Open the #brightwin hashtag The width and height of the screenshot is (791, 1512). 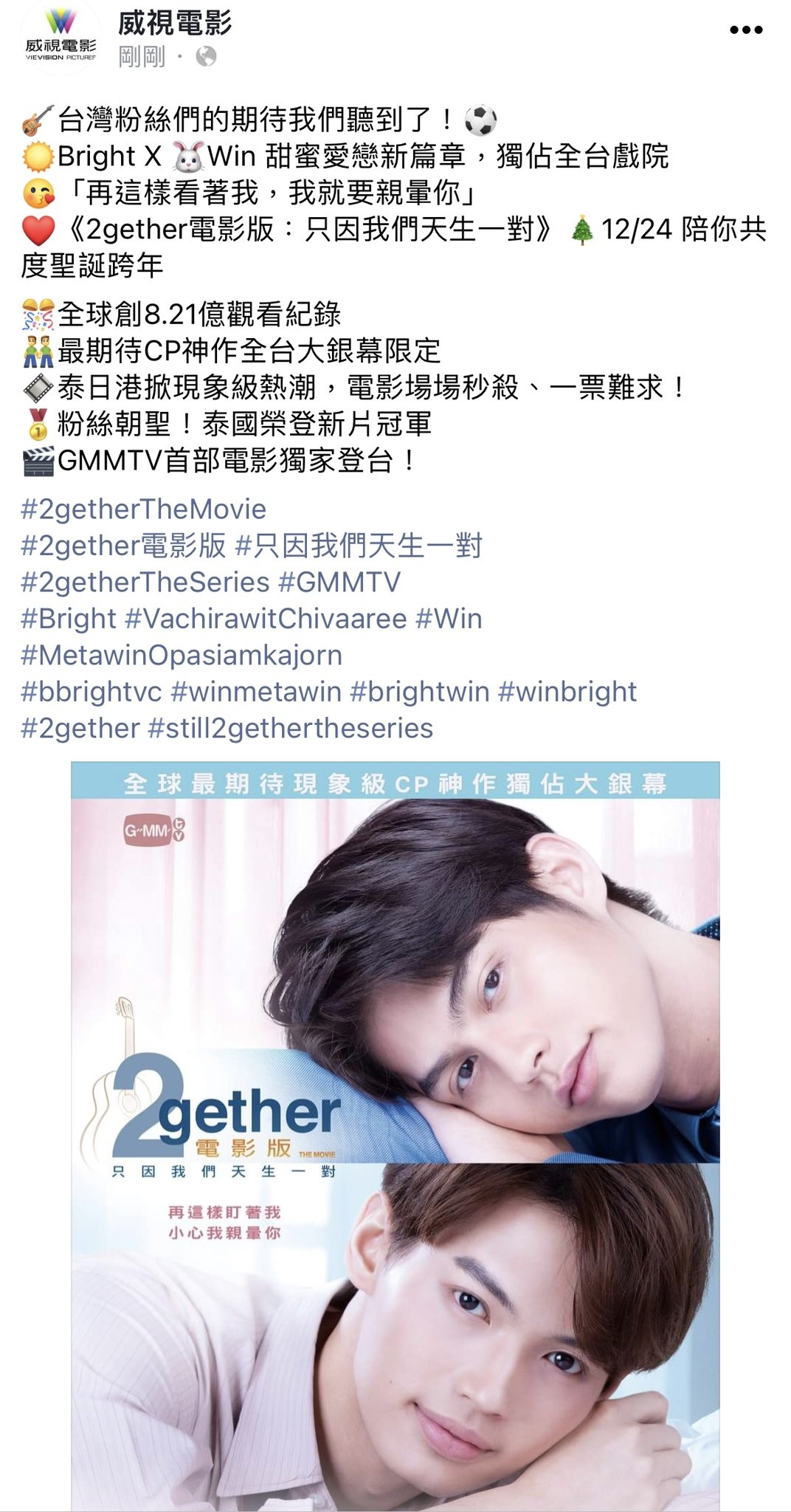pyautogui.click(x=420, y=691)
